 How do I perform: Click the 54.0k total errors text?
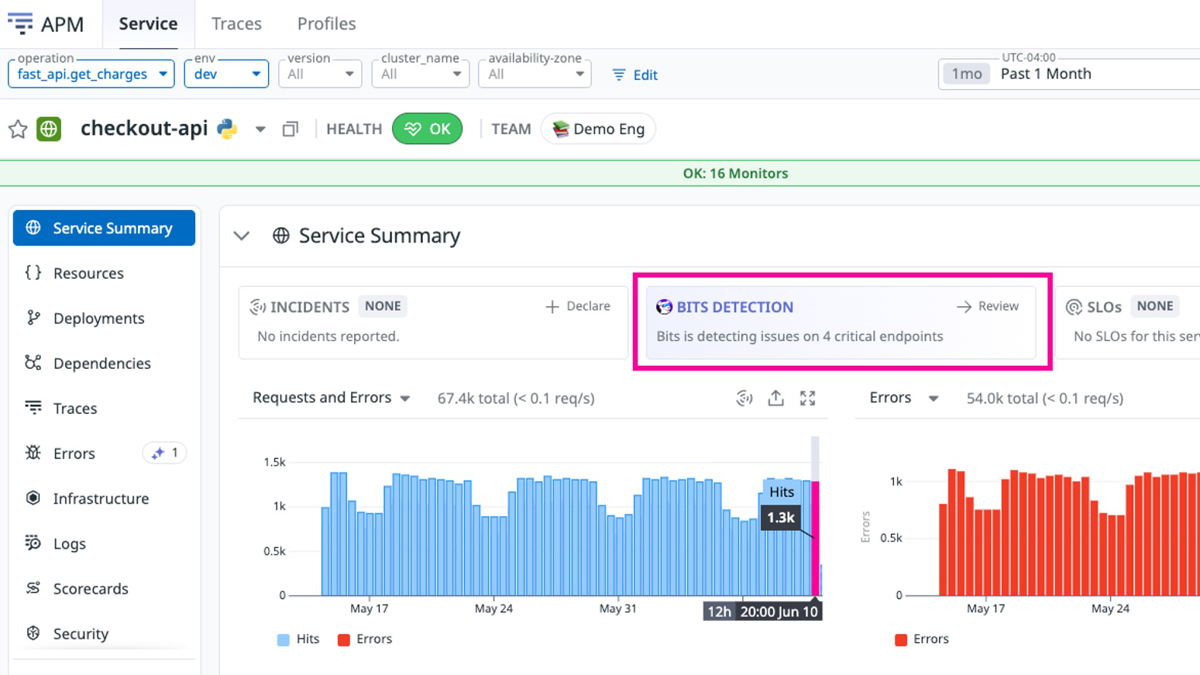[x=1045, y=398]
